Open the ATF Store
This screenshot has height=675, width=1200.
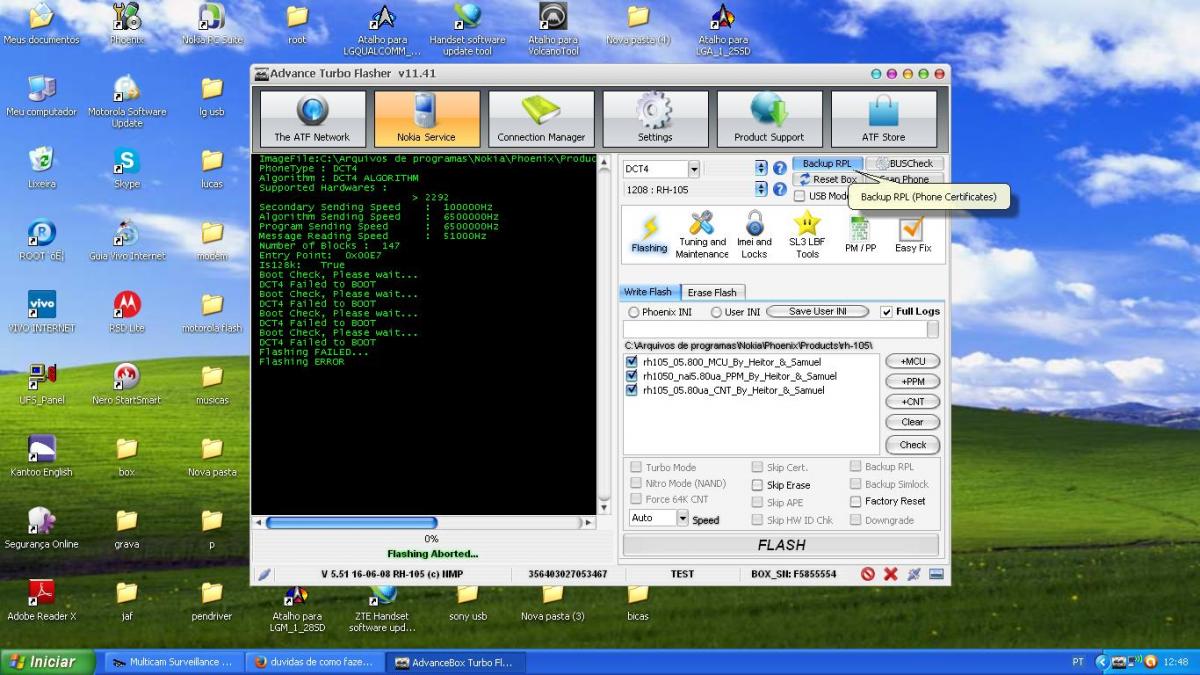[883, 119]
